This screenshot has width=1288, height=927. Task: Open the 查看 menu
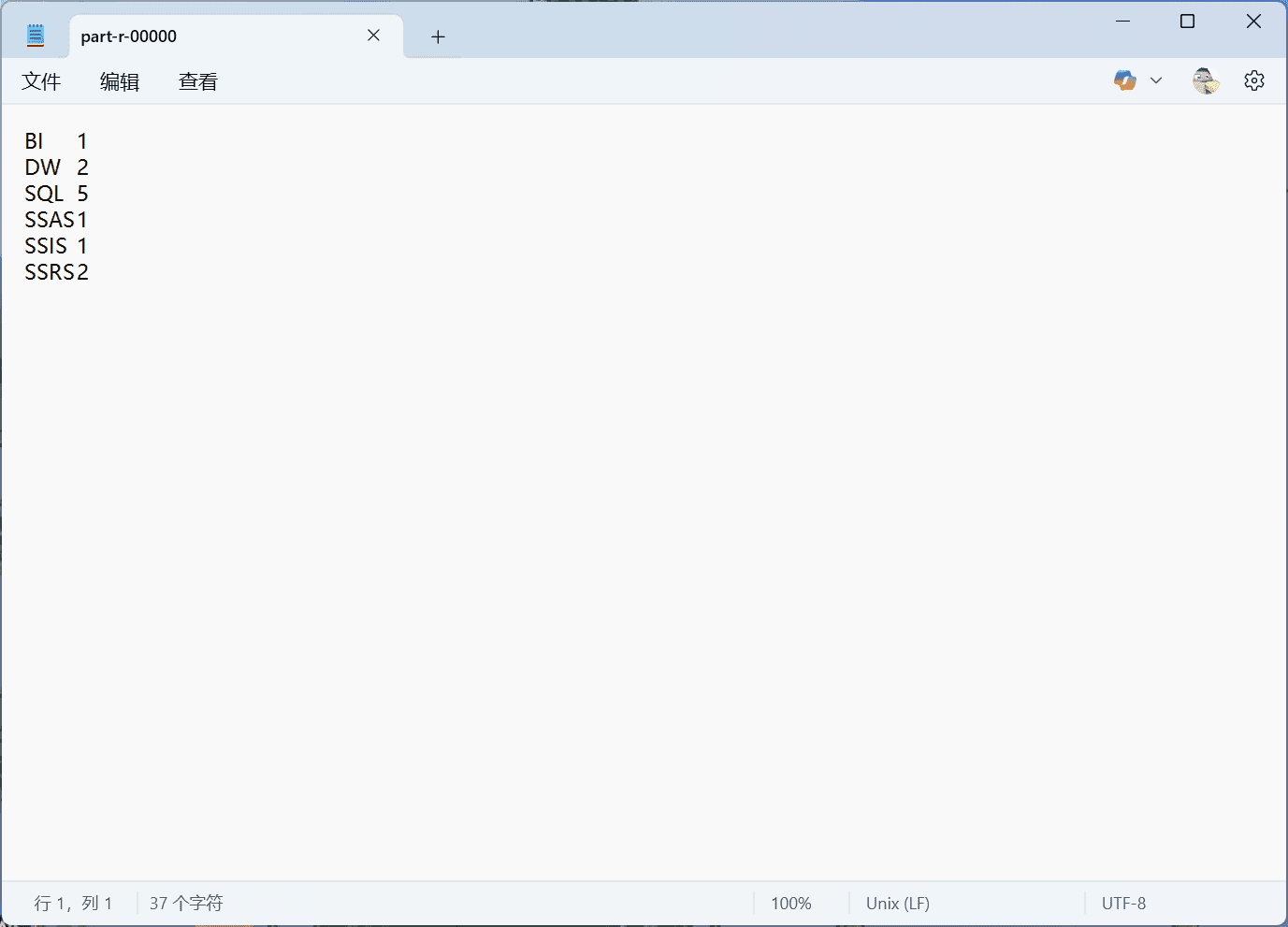pyautogui.click(x=198, y=81)
